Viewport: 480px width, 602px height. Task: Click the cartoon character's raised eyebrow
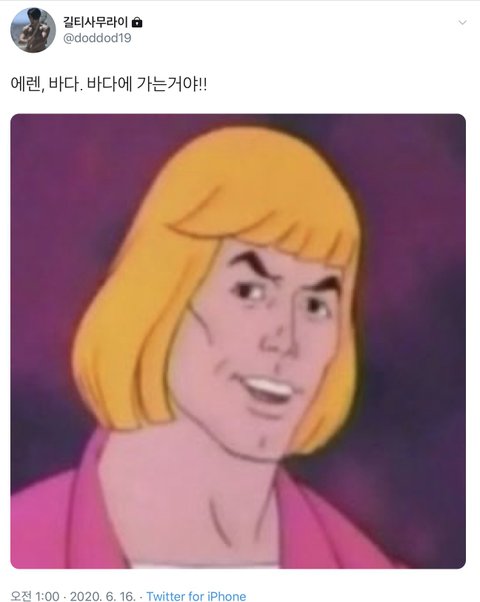click(x=249, y=261)
